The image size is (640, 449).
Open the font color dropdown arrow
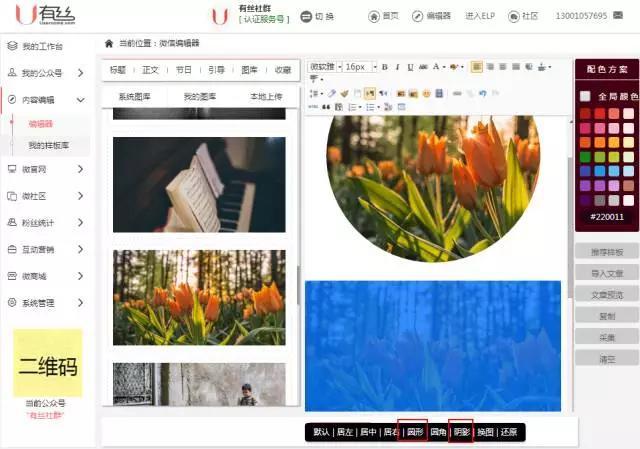(444, 67)
